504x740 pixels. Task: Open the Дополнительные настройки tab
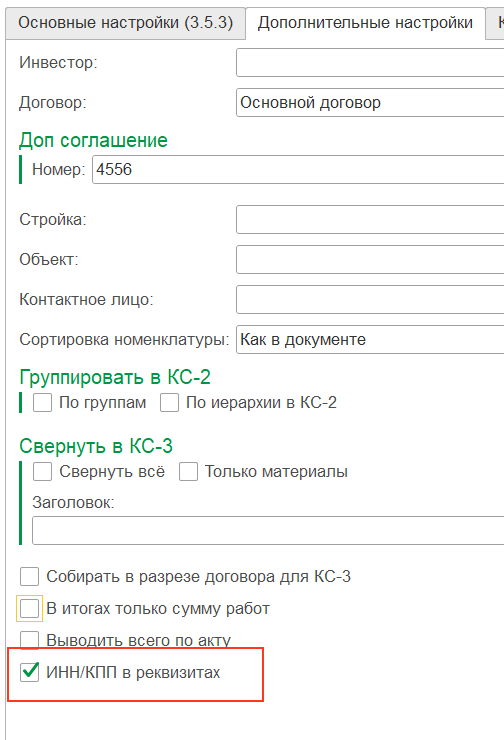pyautogui.click(x=365, y=23)
